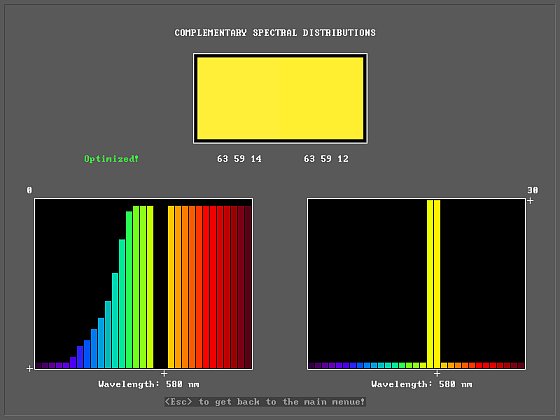Image resolution: width=560 pixels, height=420 pixels.
Task: Click the plus wavelength marker below left chart
Action: (x=164, y=374)
